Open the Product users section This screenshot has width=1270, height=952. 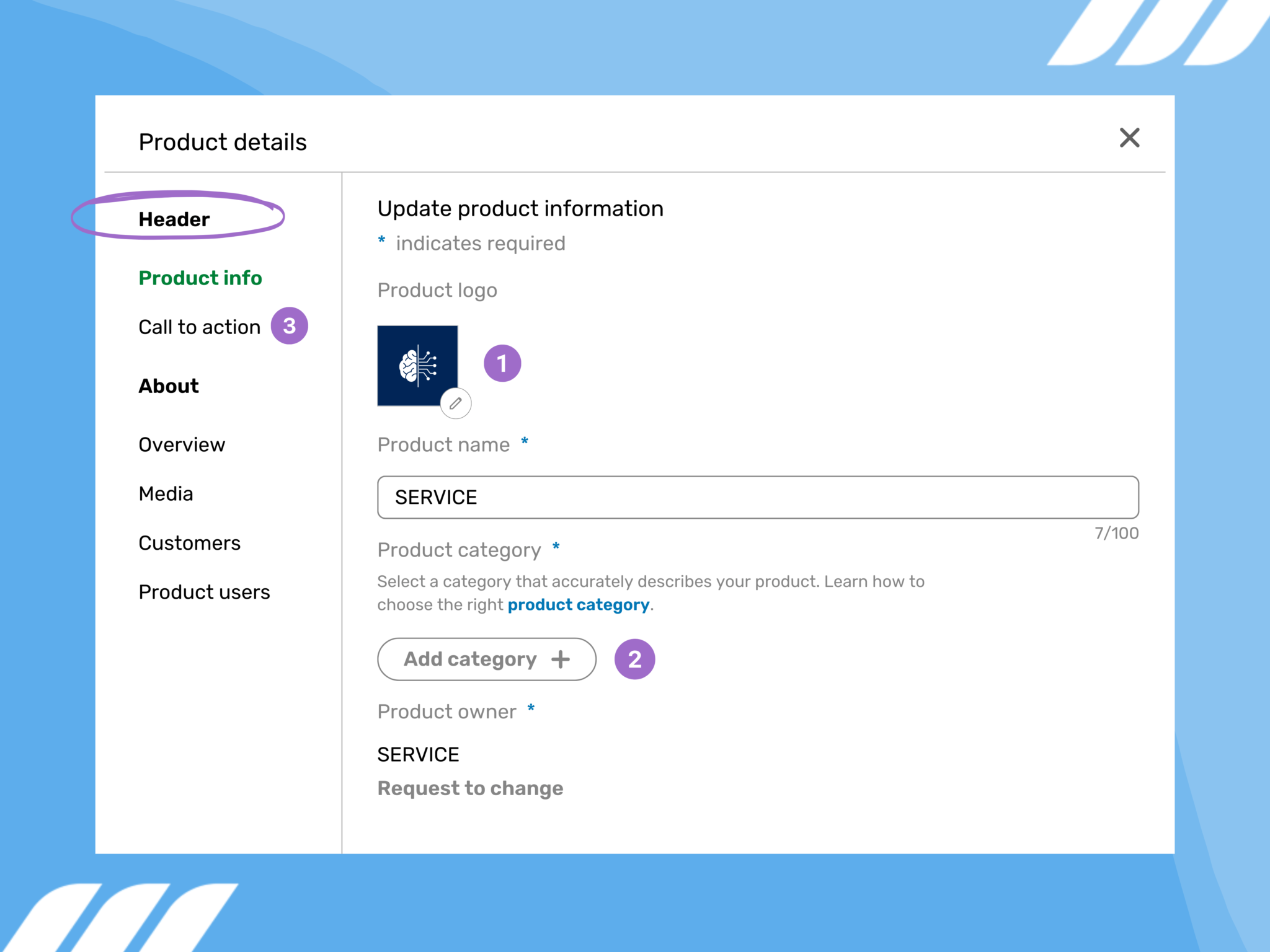point(204,592)
